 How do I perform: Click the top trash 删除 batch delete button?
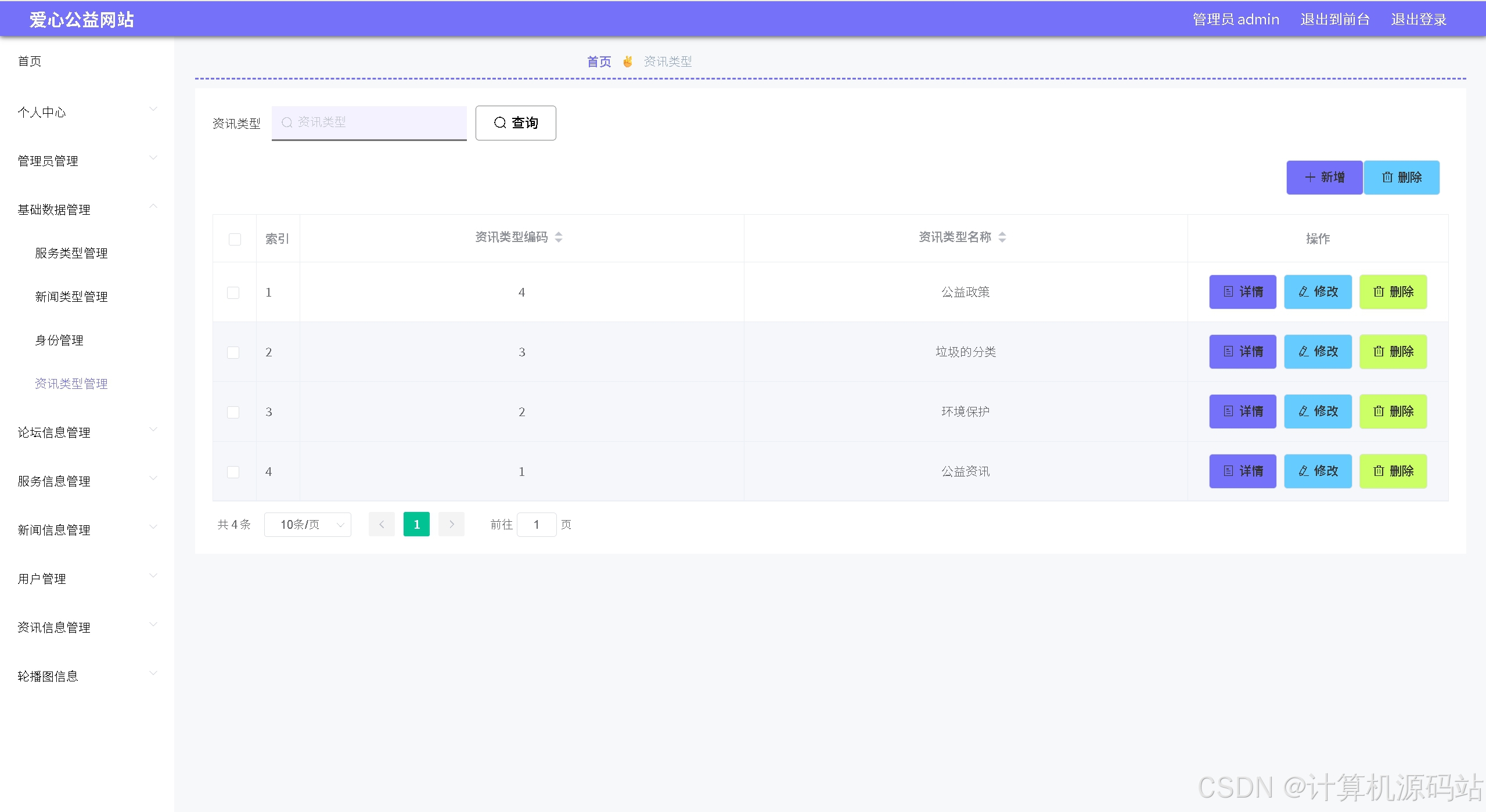[1401, 177]
